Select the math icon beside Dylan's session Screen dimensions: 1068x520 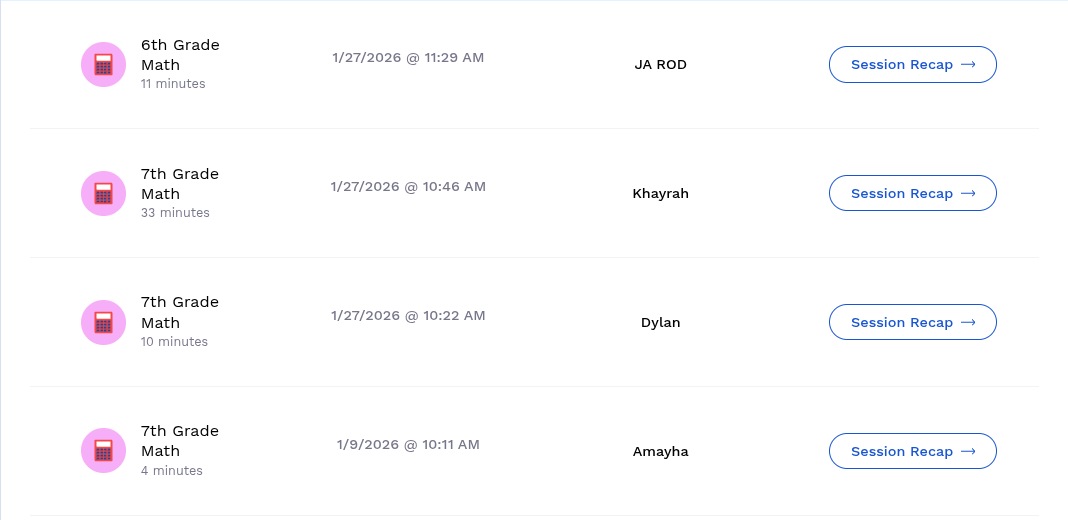103,322
